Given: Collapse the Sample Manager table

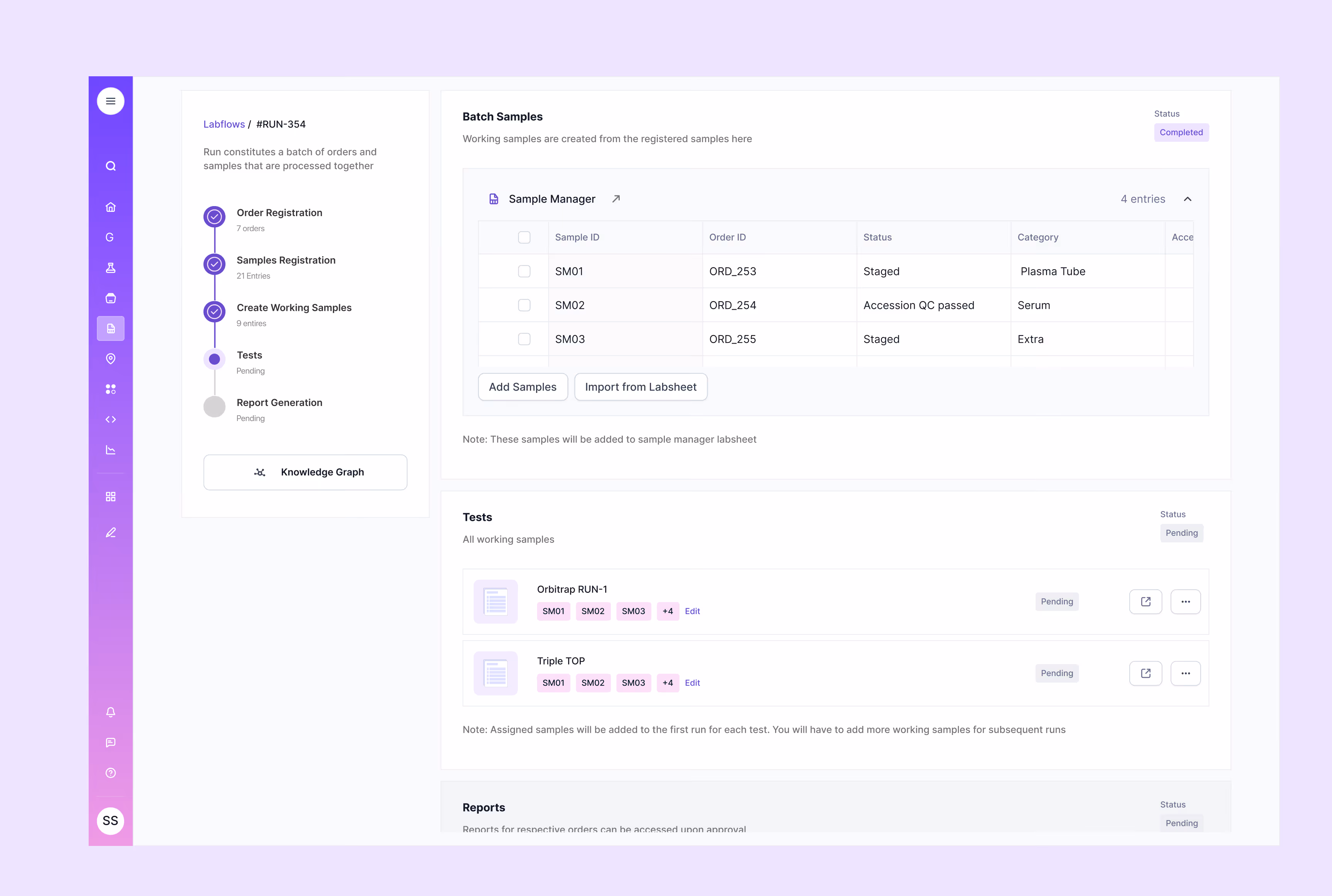Looking at the screenshot, I should [x=1188, y=199].
